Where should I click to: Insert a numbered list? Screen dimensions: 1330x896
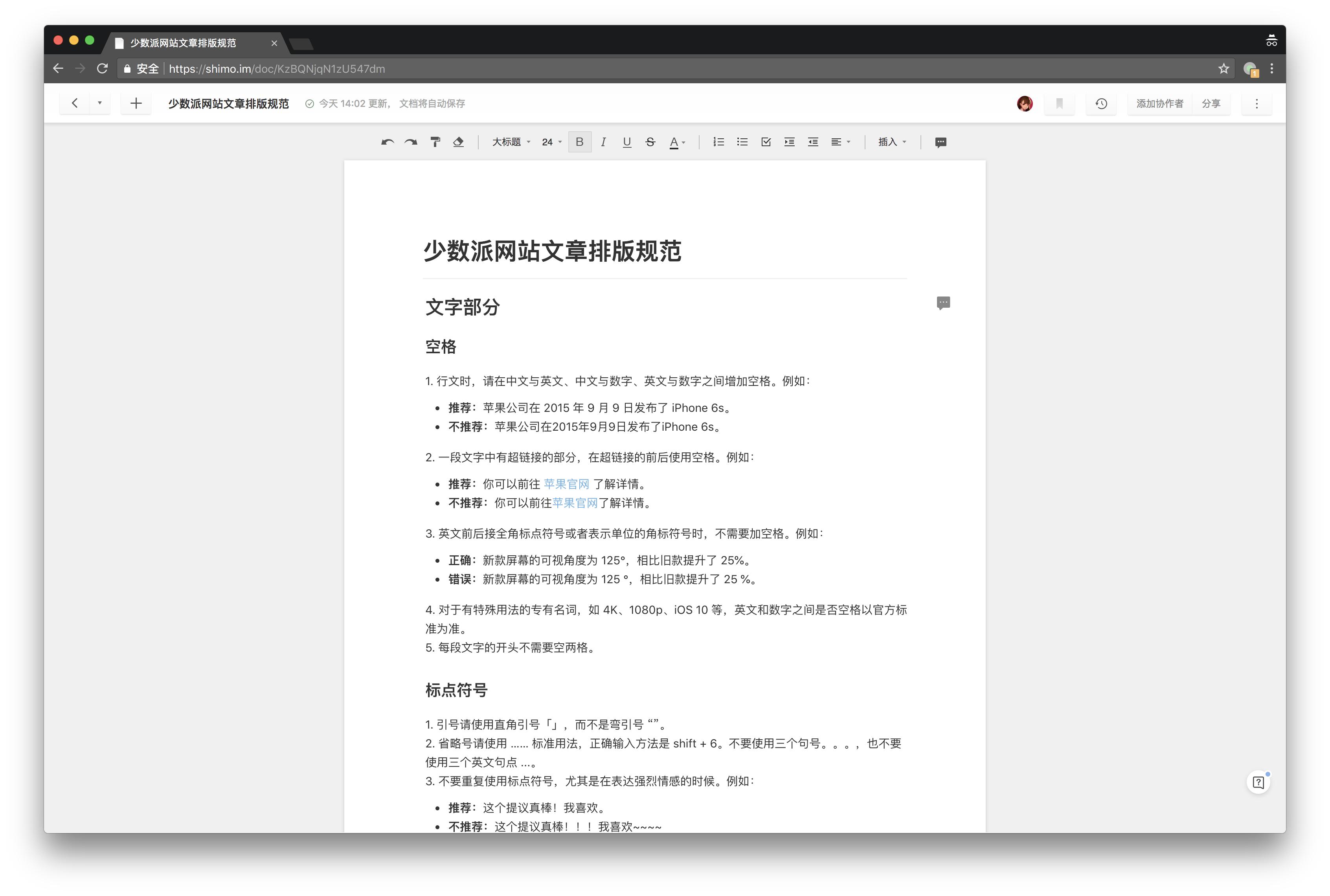click(x=718, y=142)
